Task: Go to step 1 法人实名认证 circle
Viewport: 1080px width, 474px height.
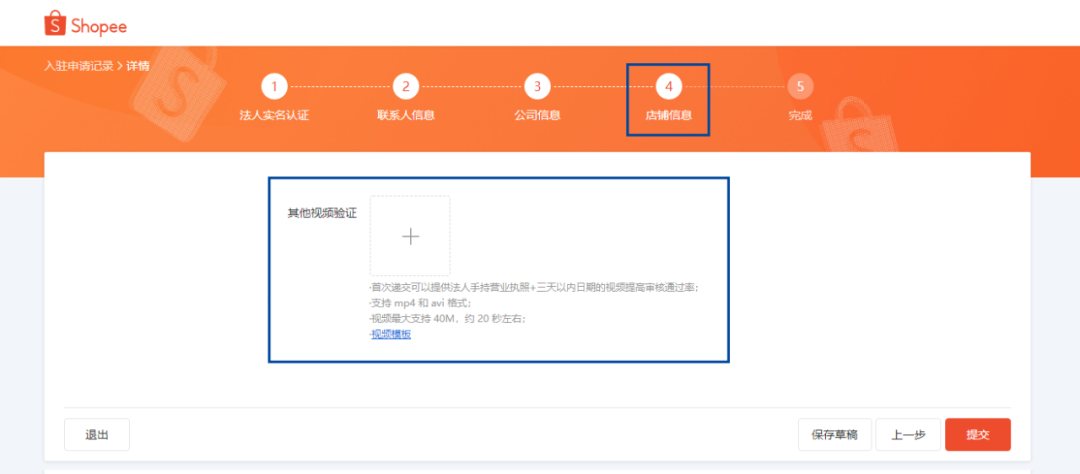Action: pyautogui.click(x=274, y=87)
